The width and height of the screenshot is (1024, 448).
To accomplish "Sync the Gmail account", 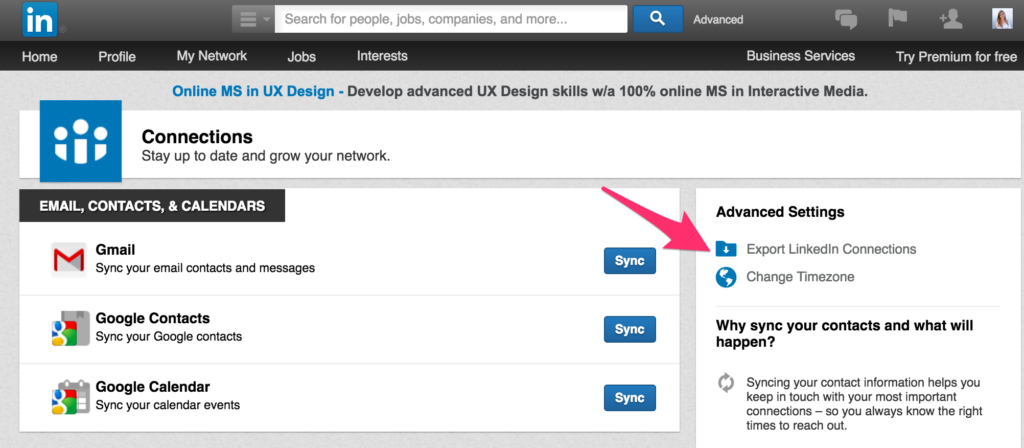I will 630,261.
